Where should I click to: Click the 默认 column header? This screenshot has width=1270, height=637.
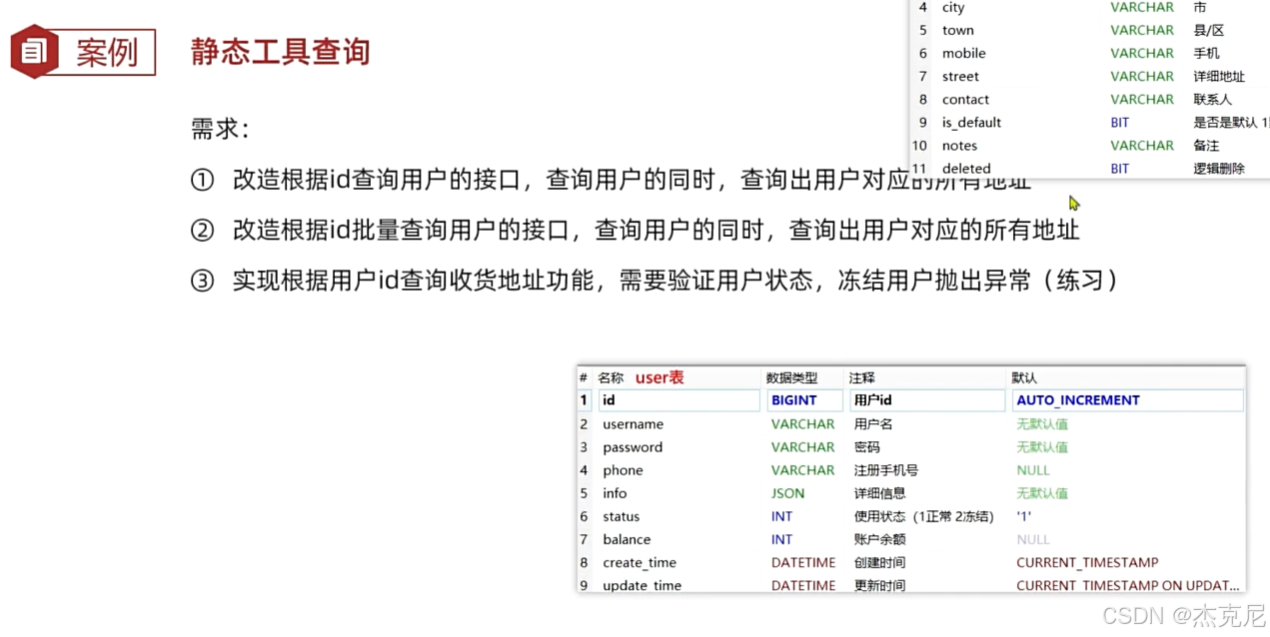[1024, 378]
